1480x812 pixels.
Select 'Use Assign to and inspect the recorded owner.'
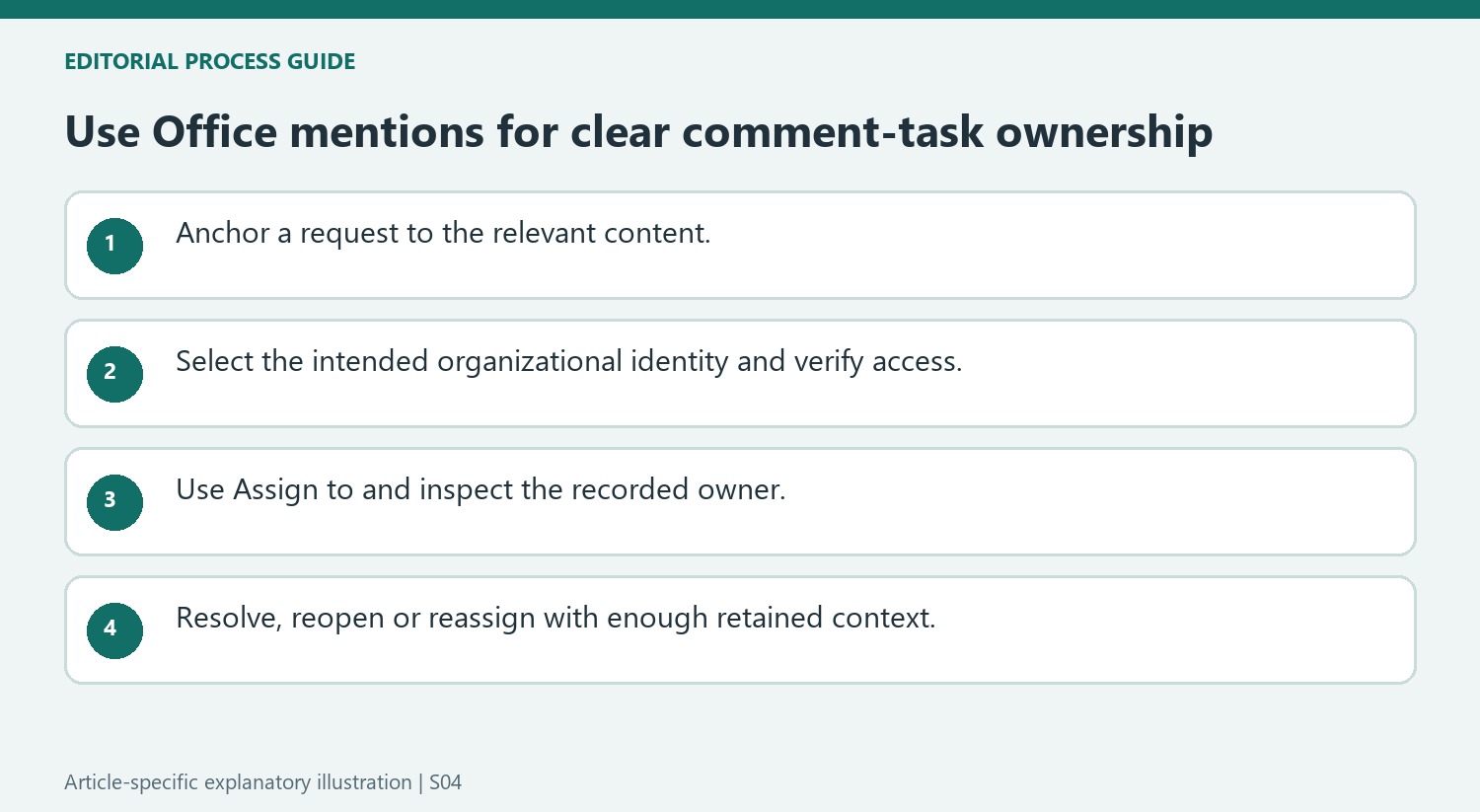[x=481, y=490]
